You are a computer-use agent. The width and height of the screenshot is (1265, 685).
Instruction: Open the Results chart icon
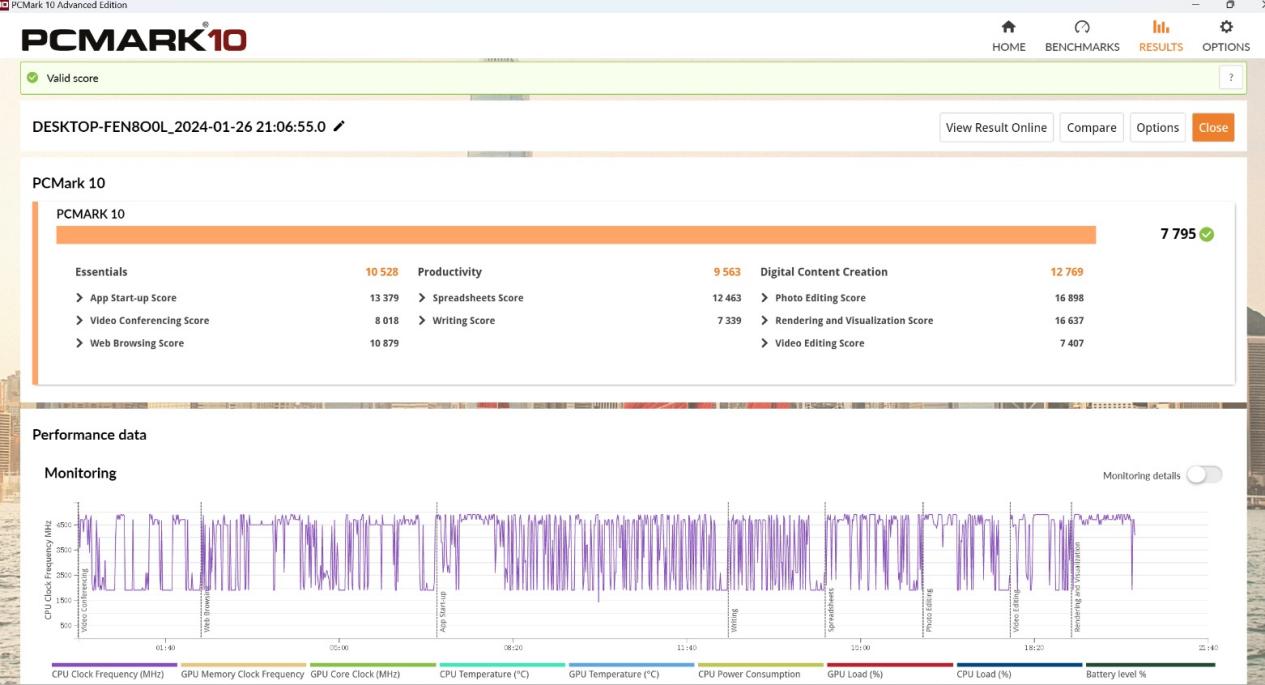coord(1160,27)
